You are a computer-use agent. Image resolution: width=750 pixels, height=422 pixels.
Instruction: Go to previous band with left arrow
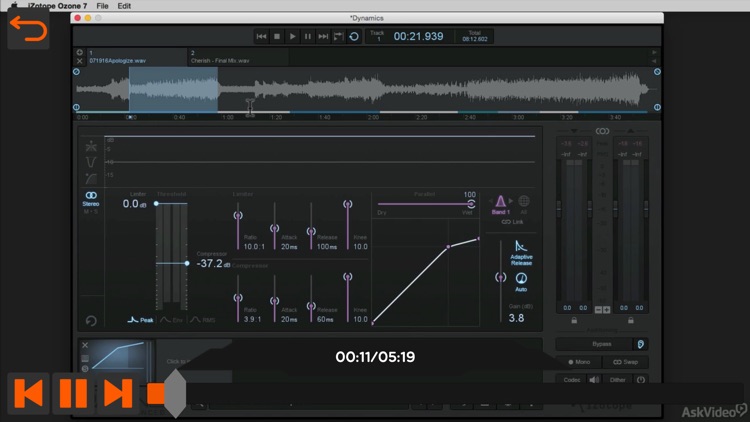(490, 201)
